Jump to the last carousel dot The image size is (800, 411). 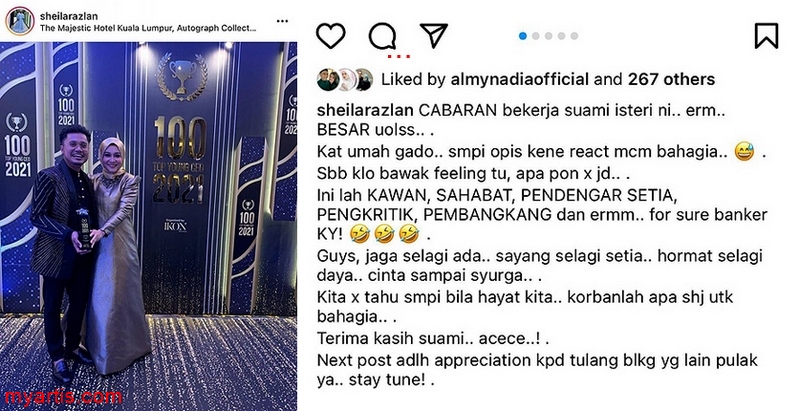coord(574,36)
